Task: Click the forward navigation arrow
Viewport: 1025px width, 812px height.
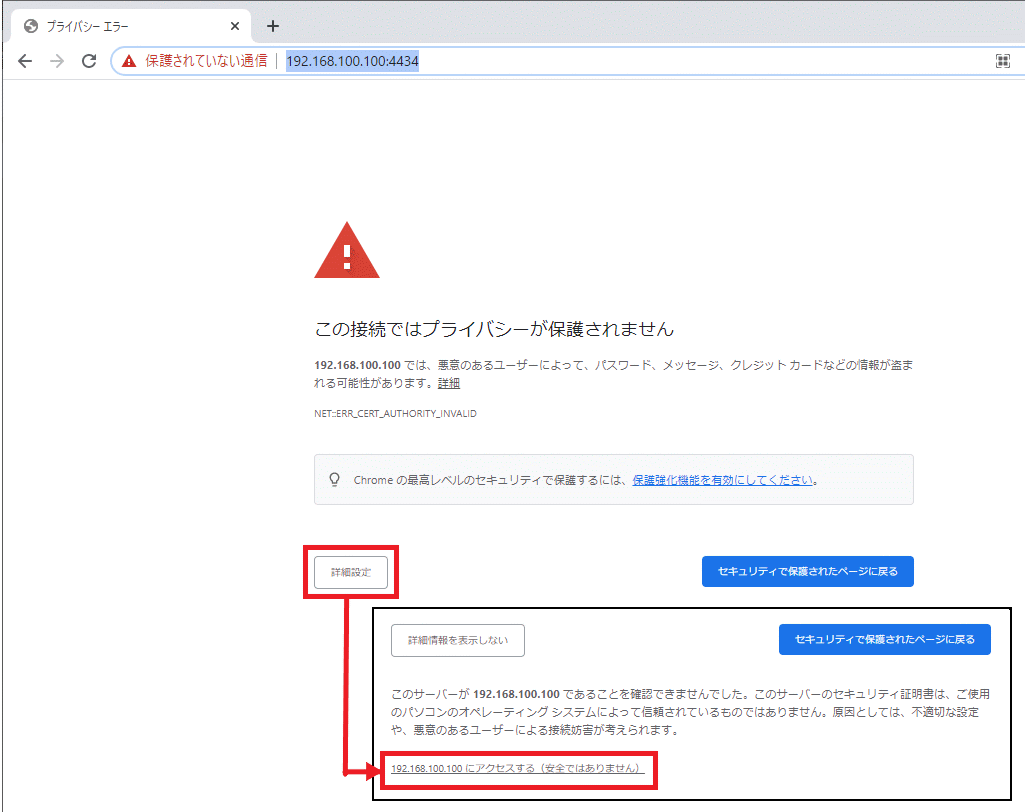Action: pyautogui.click(x=57, y=61)
